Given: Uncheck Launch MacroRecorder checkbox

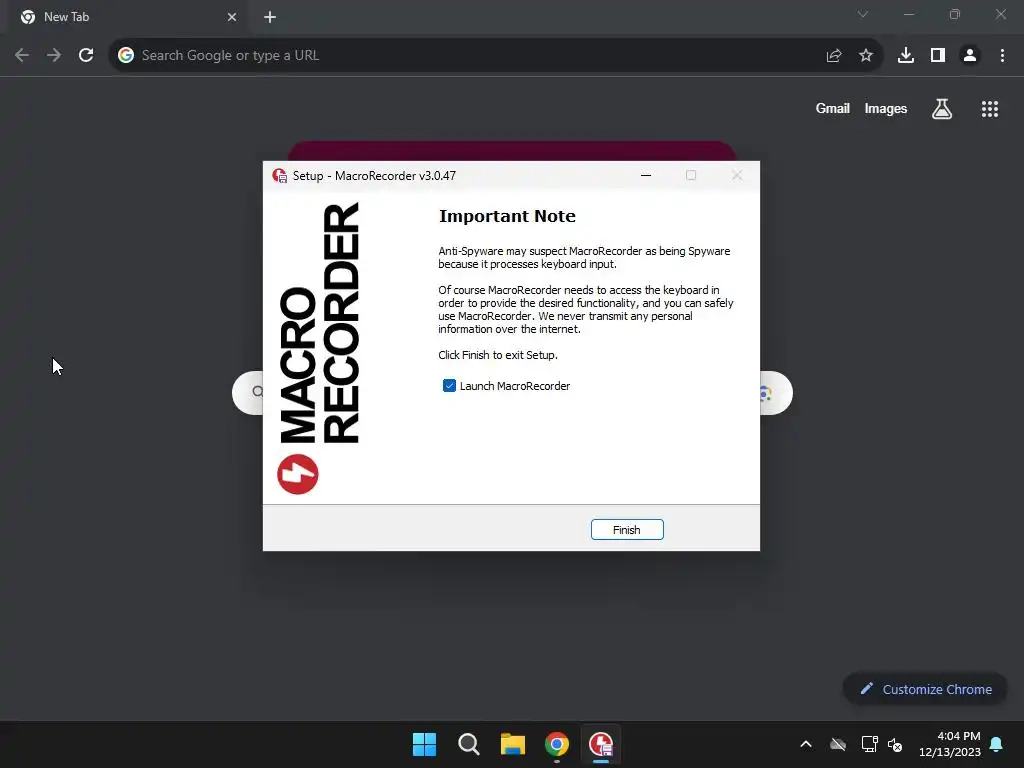Looking at the screenshot, I should click(x=449, y=386).
